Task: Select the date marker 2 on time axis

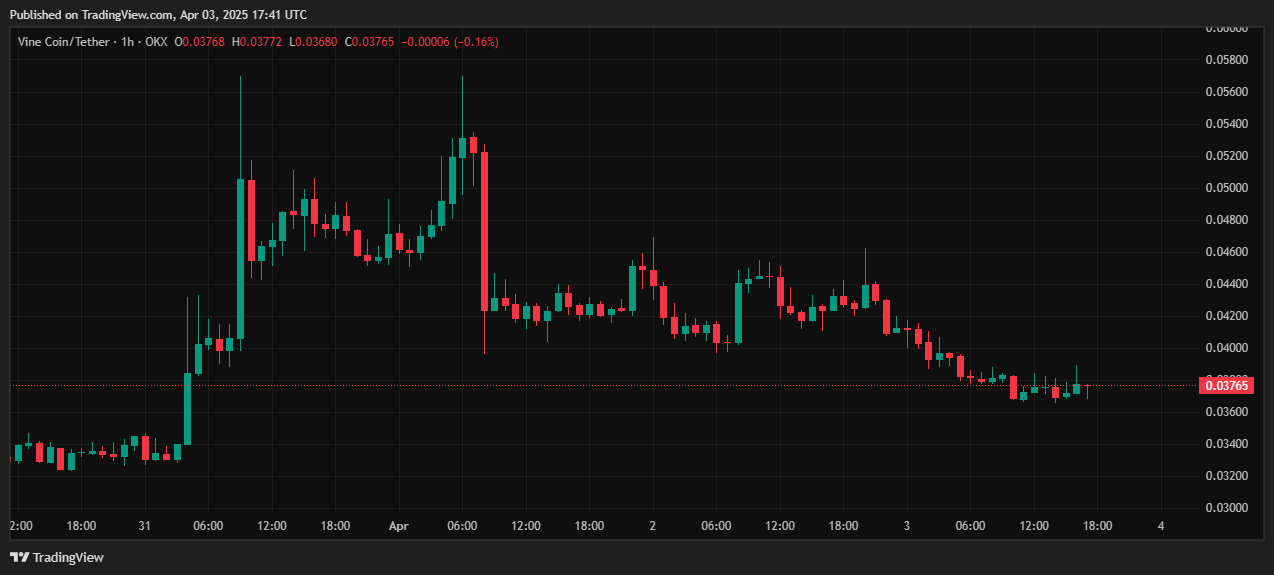Action: tap(652, 525)
